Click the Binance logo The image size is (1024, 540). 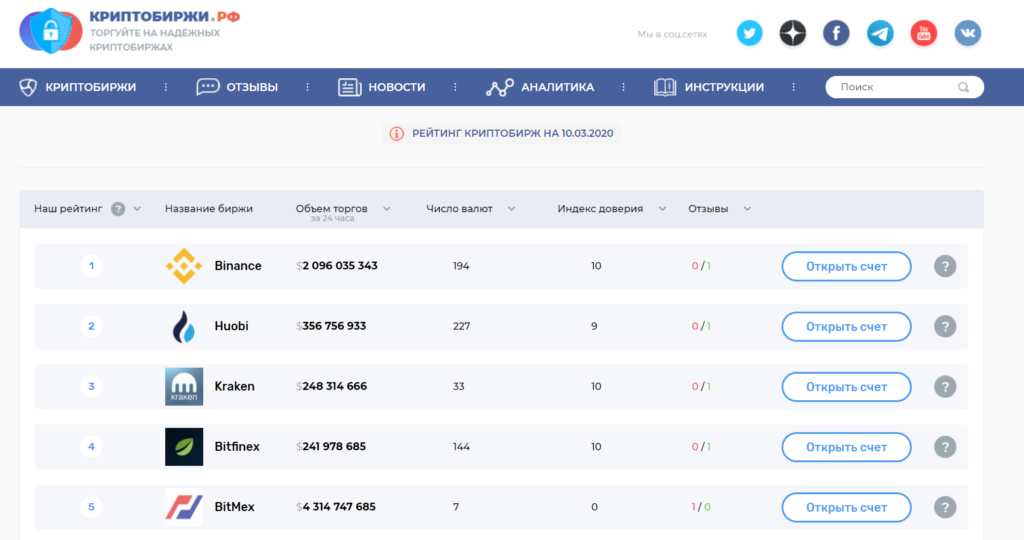(x=184, y=266)
